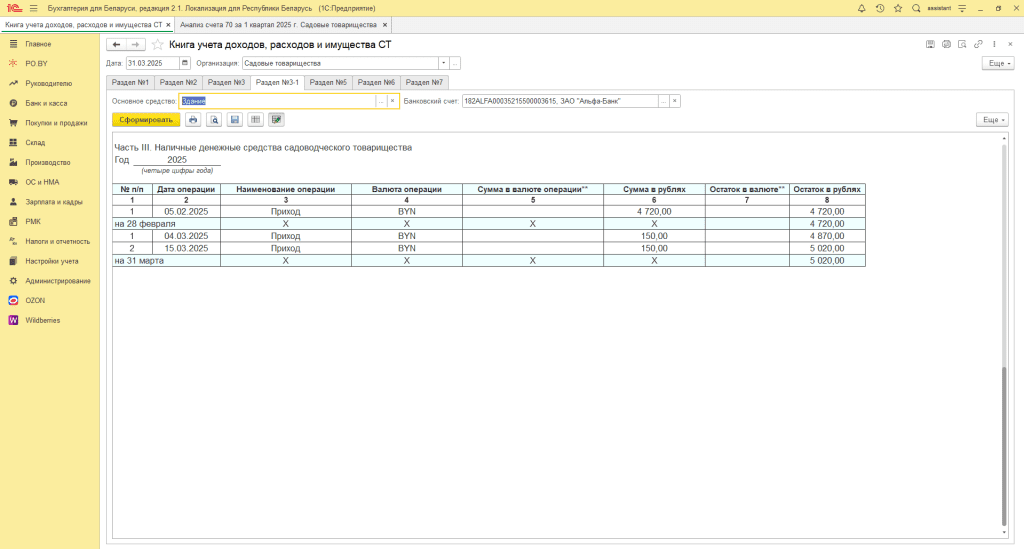Click the Сформировать button
This screenshot has width=1024, height=549.
pos(146,119)
